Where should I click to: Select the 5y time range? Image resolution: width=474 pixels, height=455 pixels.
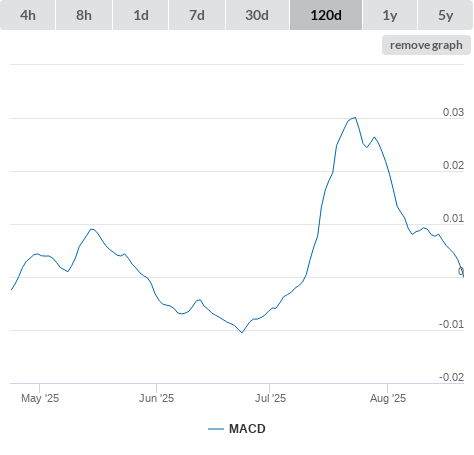point(446,15)
